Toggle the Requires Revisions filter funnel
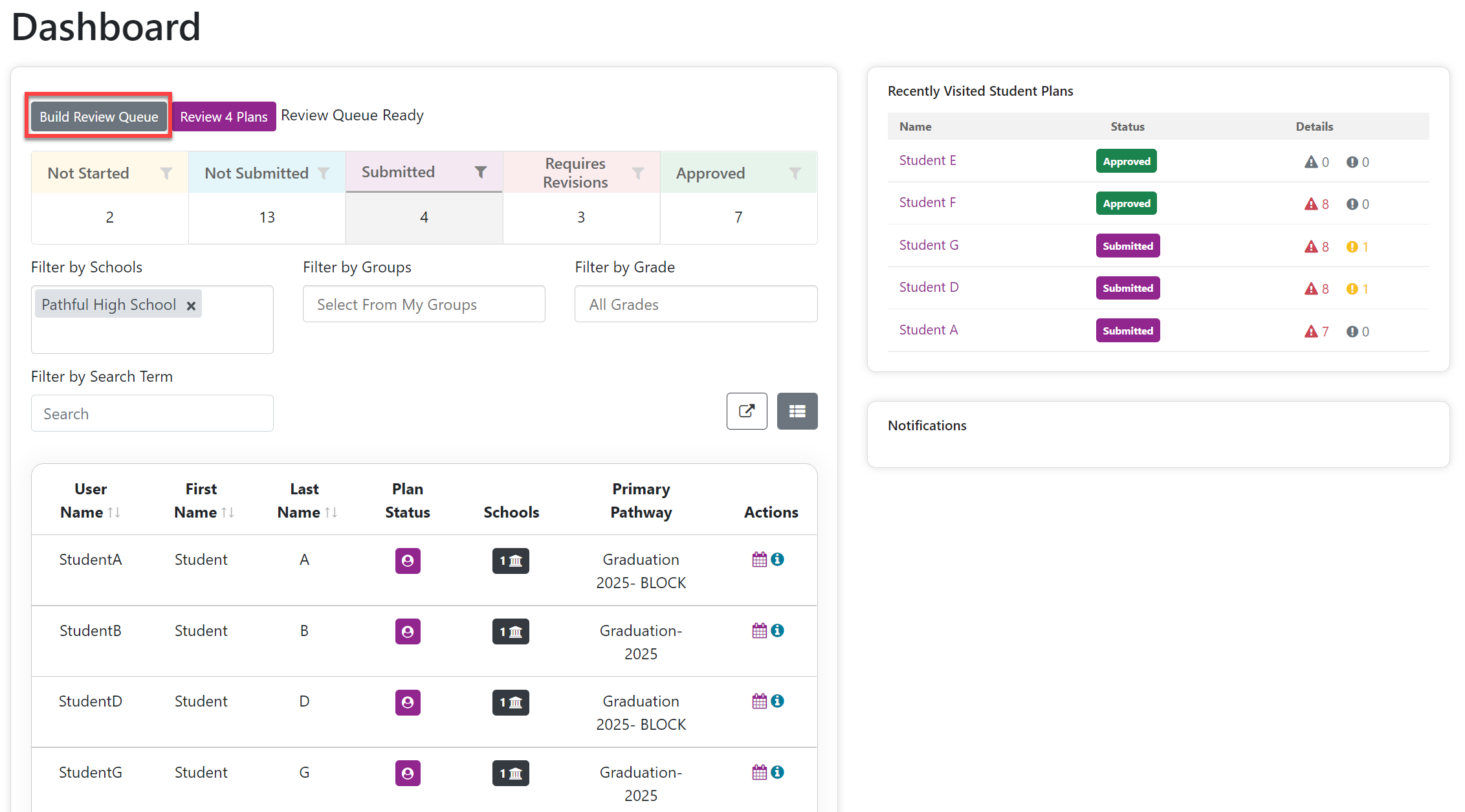Screen dimensions: 1465x812 tap(638, 173)
